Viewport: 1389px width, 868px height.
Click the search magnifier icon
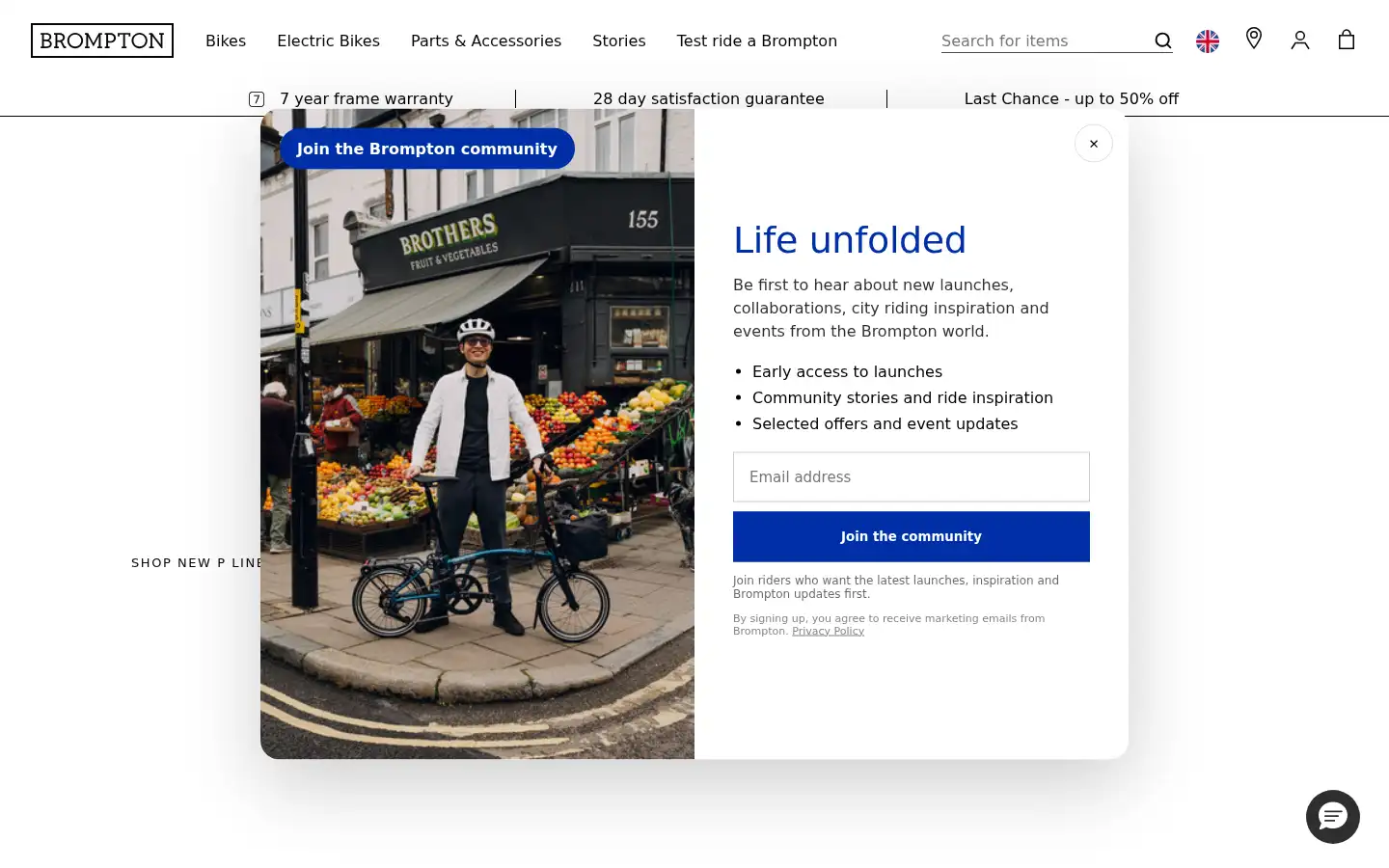click(x=1163, y=41)
